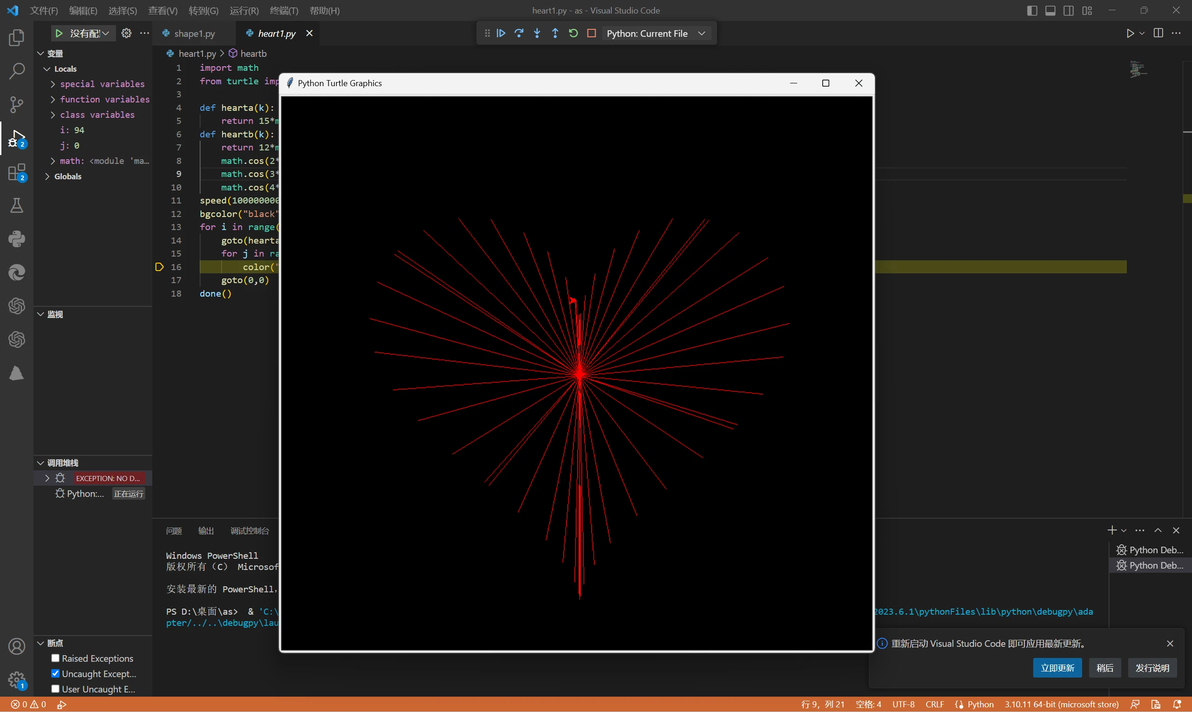Open the Search view icon
Image resolution: width=1192 pixels, height=712 pixels.
coord(17,71)
